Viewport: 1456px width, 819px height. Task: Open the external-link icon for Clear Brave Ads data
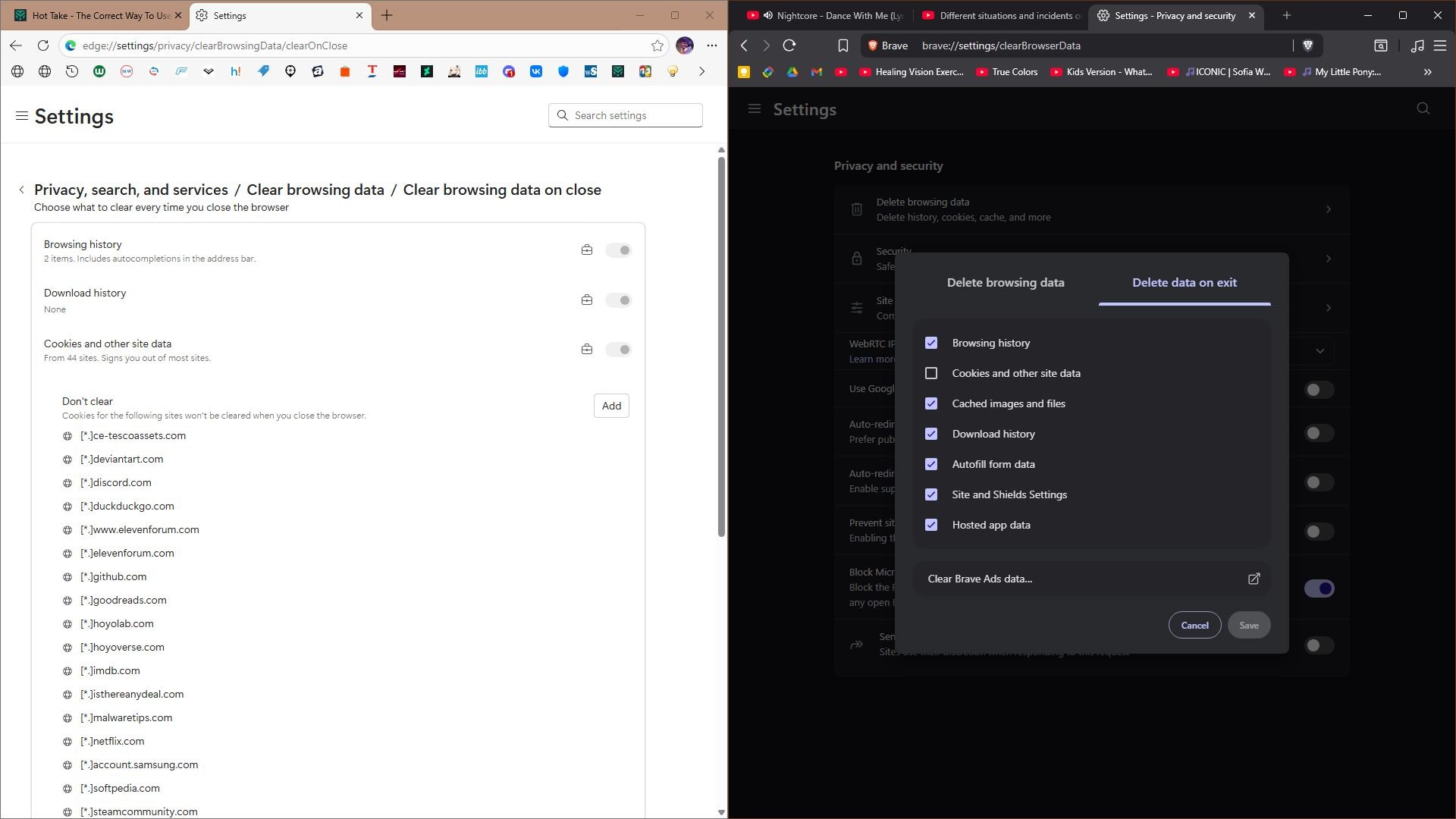click(x=1254, y=579)
